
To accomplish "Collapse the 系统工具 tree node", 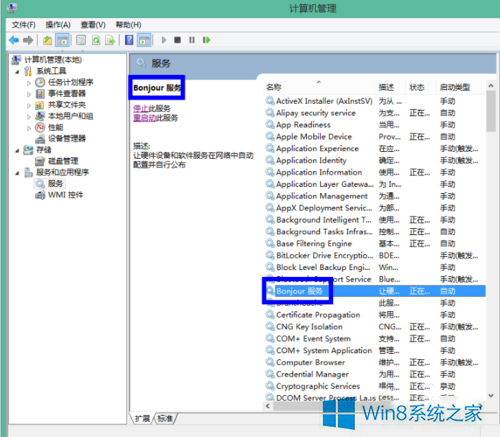I will point(17,72).
